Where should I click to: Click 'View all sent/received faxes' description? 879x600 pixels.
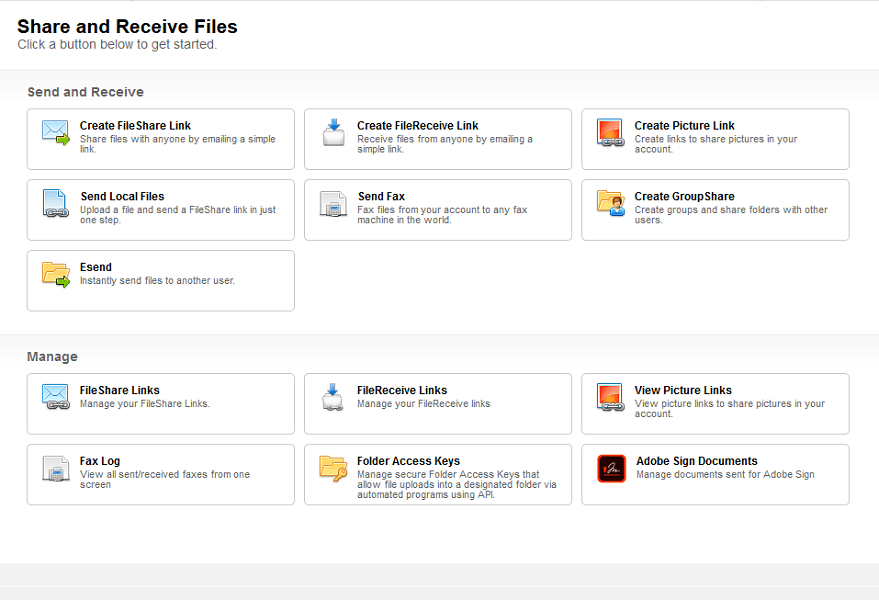(x=165, y=479)
